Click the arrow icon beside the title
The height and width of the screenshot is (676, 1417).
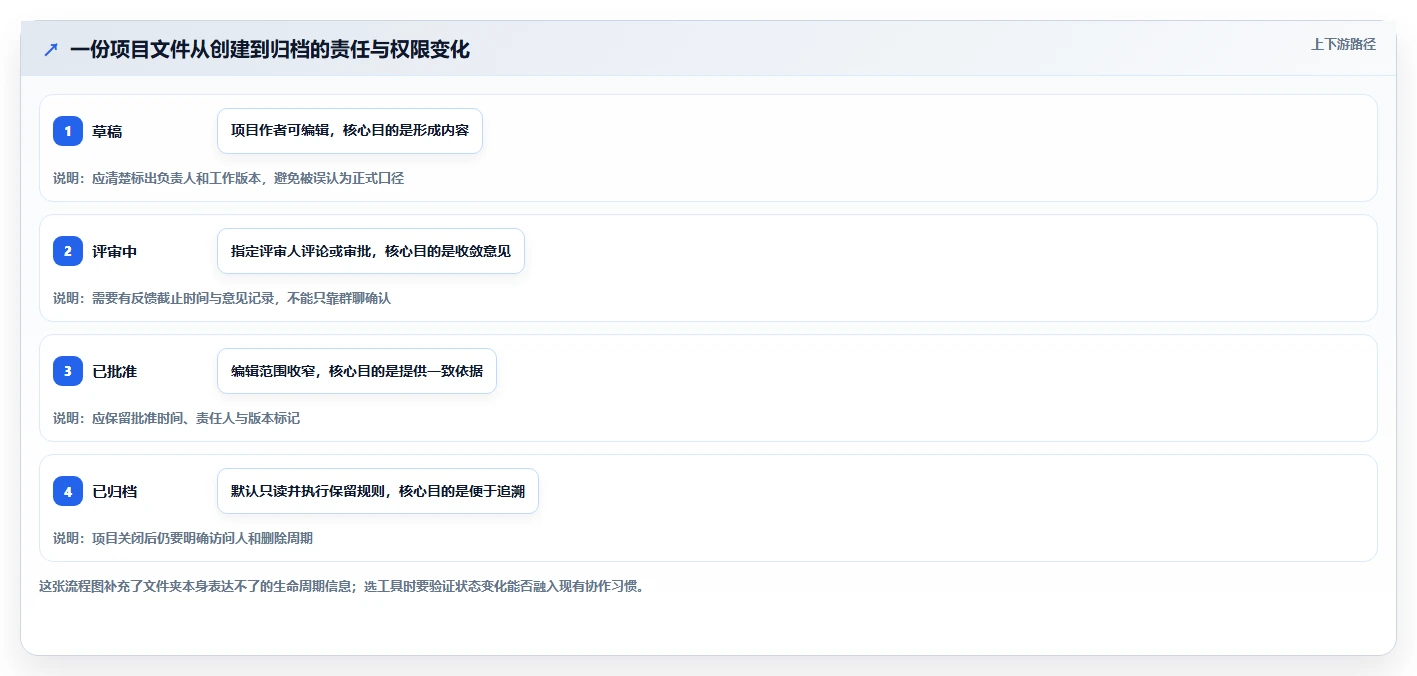pyautogui.click(x=51, y=49)
